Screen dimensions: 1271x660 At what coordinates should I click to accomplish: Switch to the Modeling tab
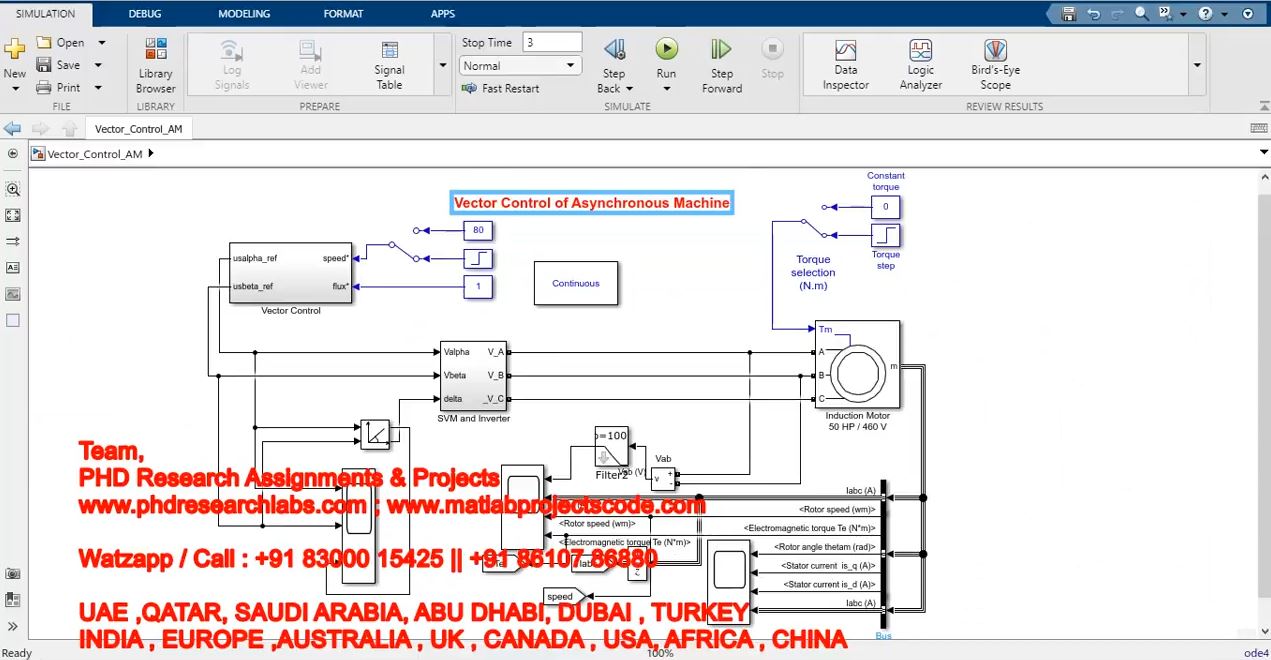[x=244, y=14]
